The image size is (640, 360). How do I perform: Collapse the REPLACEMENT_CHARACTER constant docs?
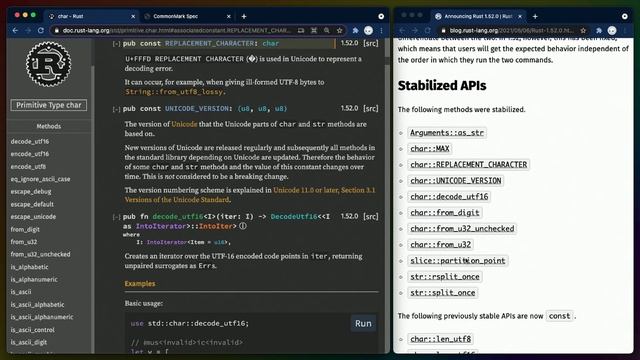click(116, 44)
